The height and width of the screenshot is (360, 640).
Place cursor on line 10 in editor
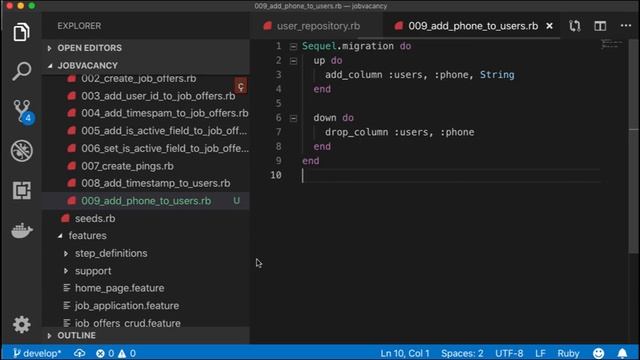pos(451,176)
